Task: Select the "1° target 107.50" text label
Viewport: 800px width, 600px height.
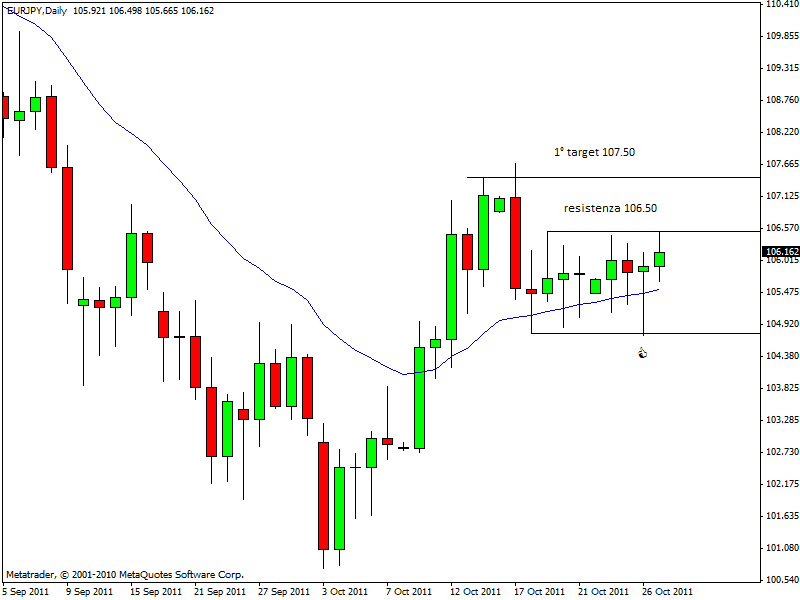Action: [594, 153]
